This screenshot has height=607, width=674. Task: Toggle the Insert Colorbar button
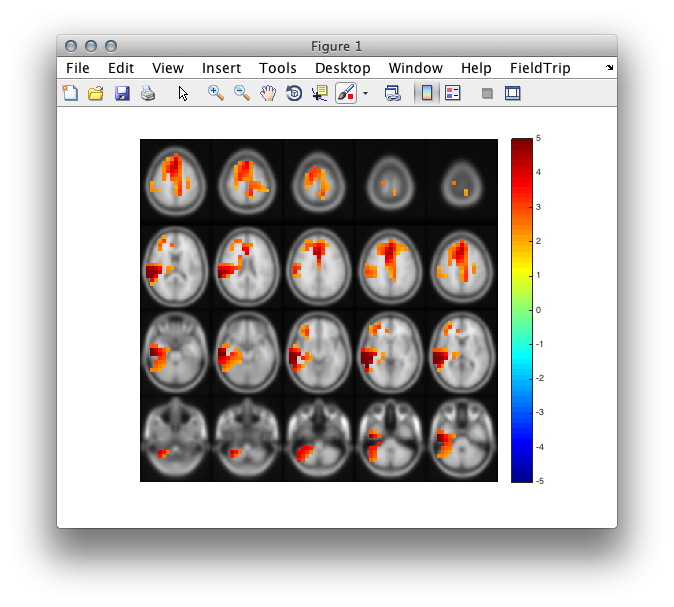coord(427,93)
